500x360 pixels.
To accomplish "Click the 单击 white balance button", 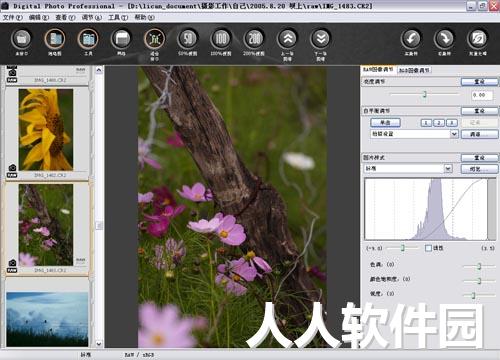I will (x=385, y=123).
